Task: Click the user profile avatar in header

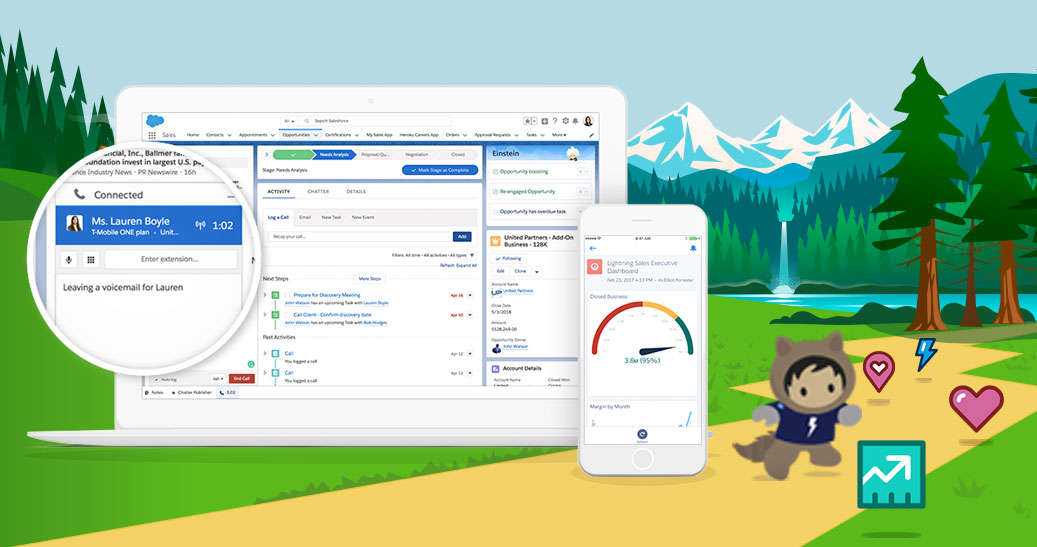Action: click(x=588, y=121)
